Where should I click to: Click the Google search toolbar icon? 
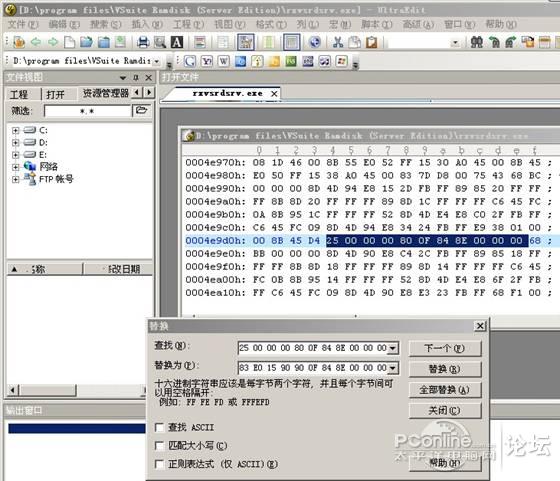tap(190, 61)
